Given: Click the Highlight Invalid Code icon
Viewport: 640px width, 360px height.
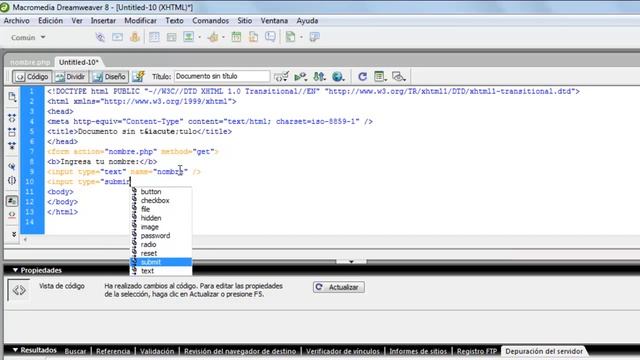Looking at the screenshot, I should [12, 214].
